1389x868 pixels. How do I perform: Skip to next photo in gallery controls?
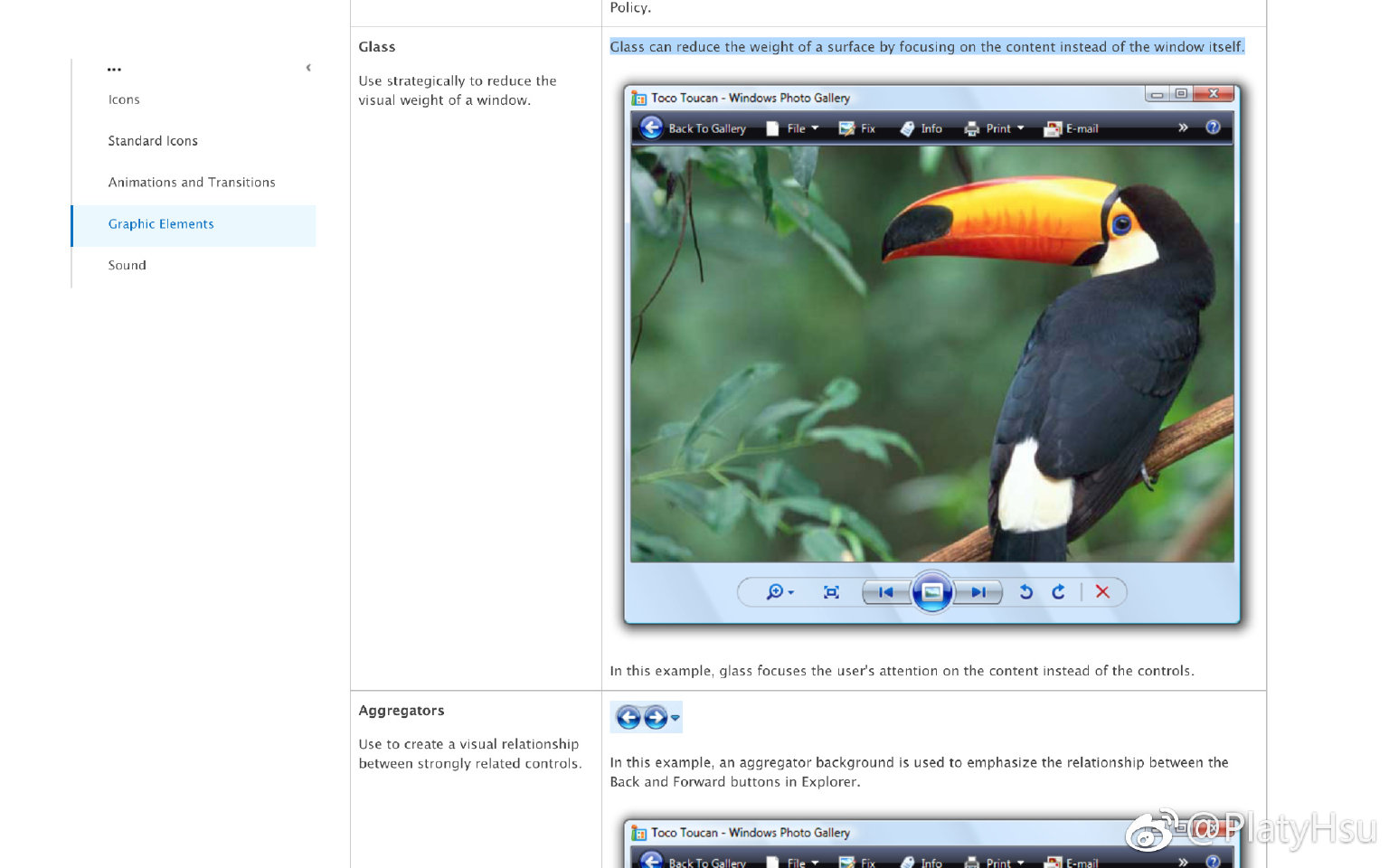click(978, 592)
